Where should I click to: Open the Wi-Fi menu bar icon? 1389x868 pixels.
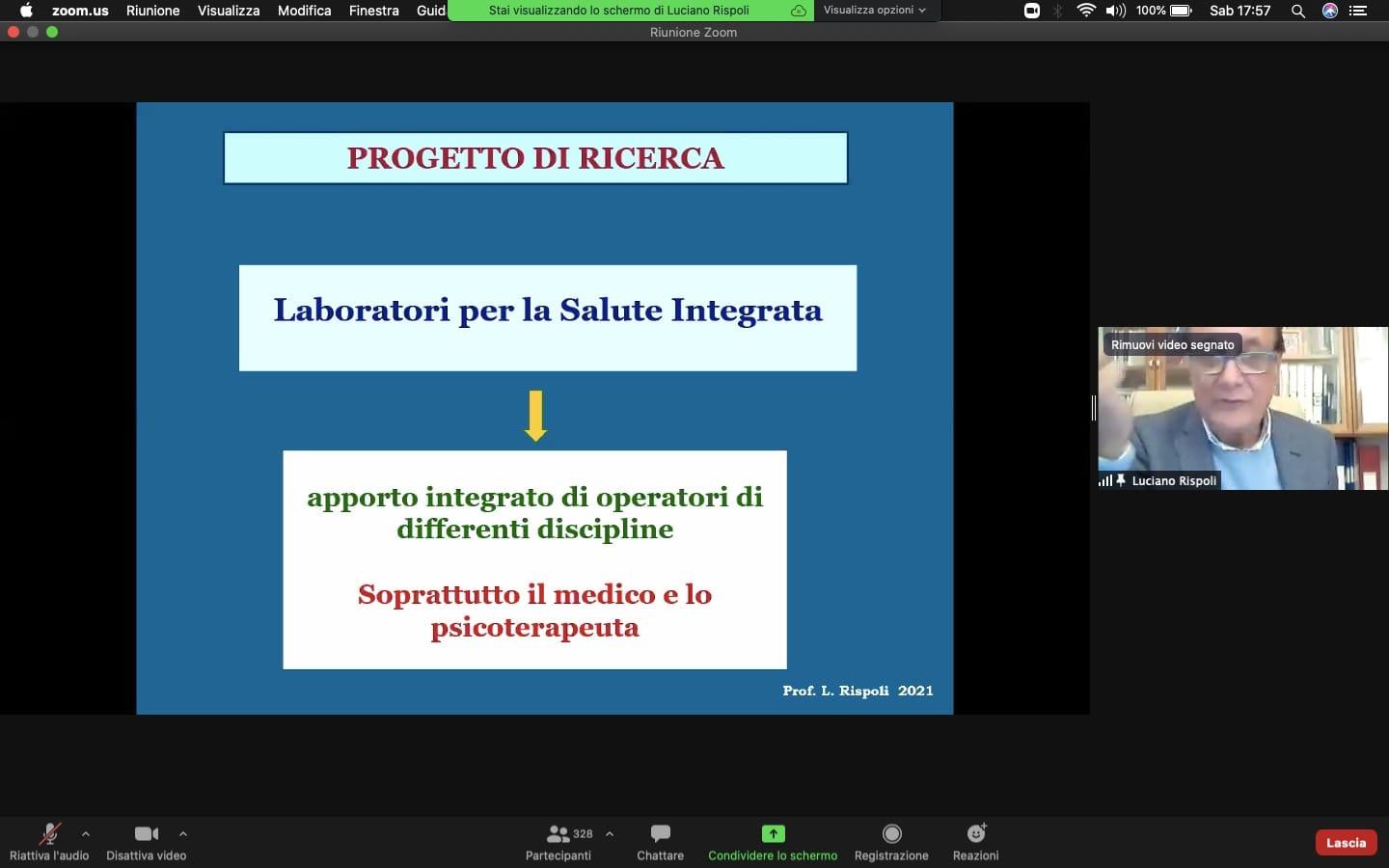(1086, 11)
